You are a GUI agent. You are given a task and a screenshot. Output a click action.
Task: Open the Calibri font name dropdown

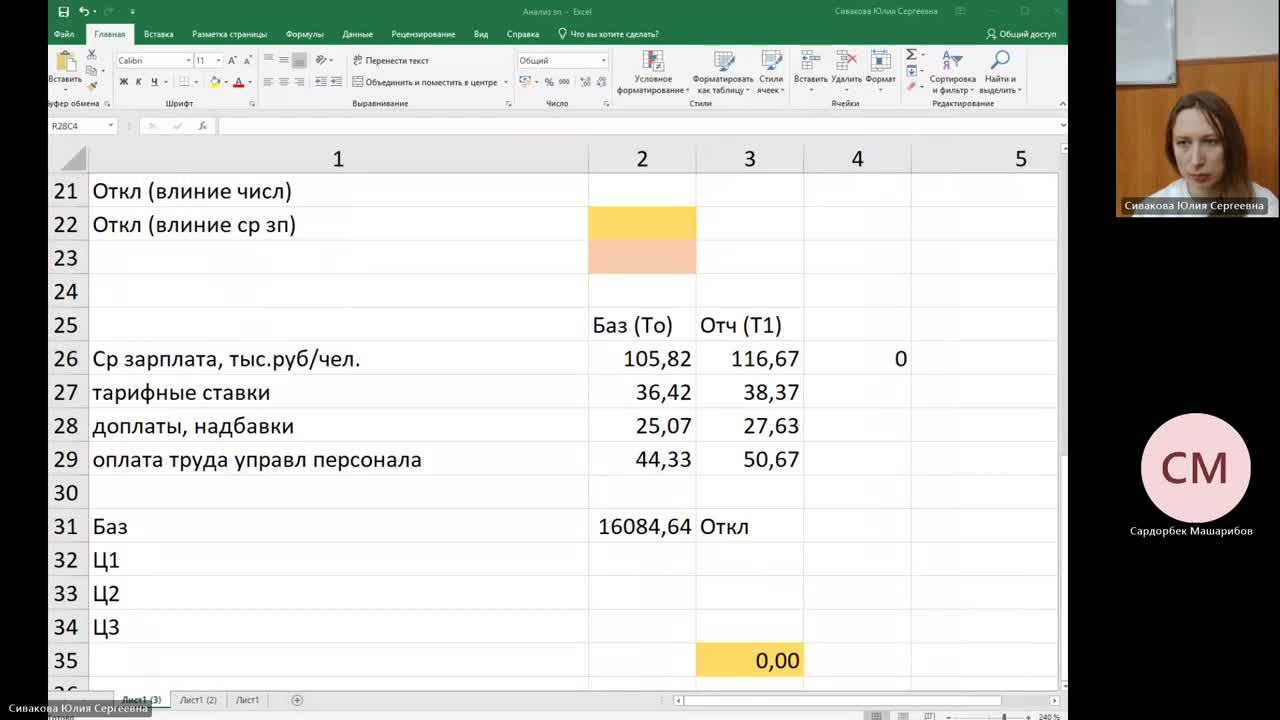(188, 60)
